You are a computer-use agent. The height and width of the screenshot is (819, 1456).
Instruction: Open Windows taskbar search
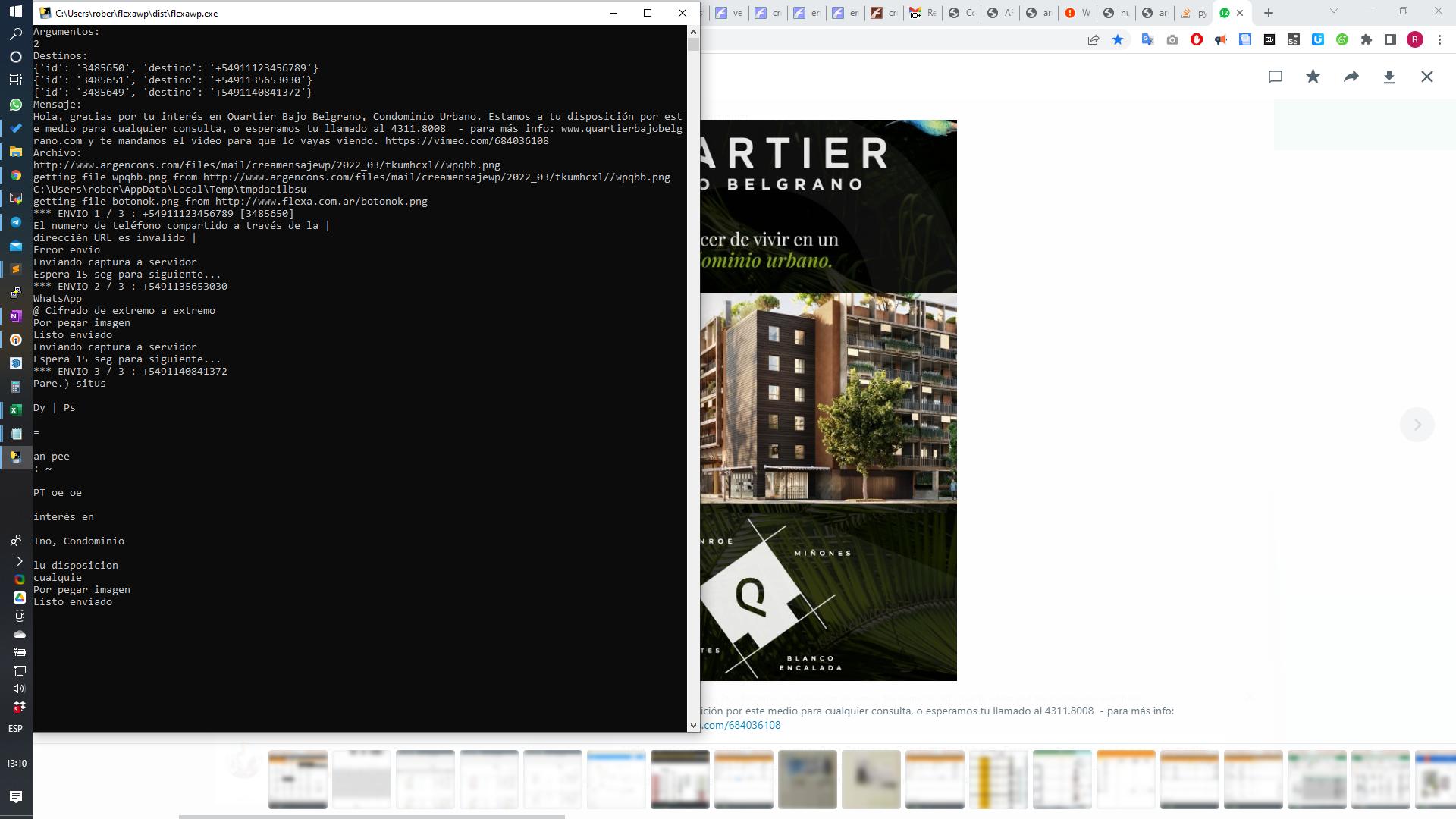[16, 34]
